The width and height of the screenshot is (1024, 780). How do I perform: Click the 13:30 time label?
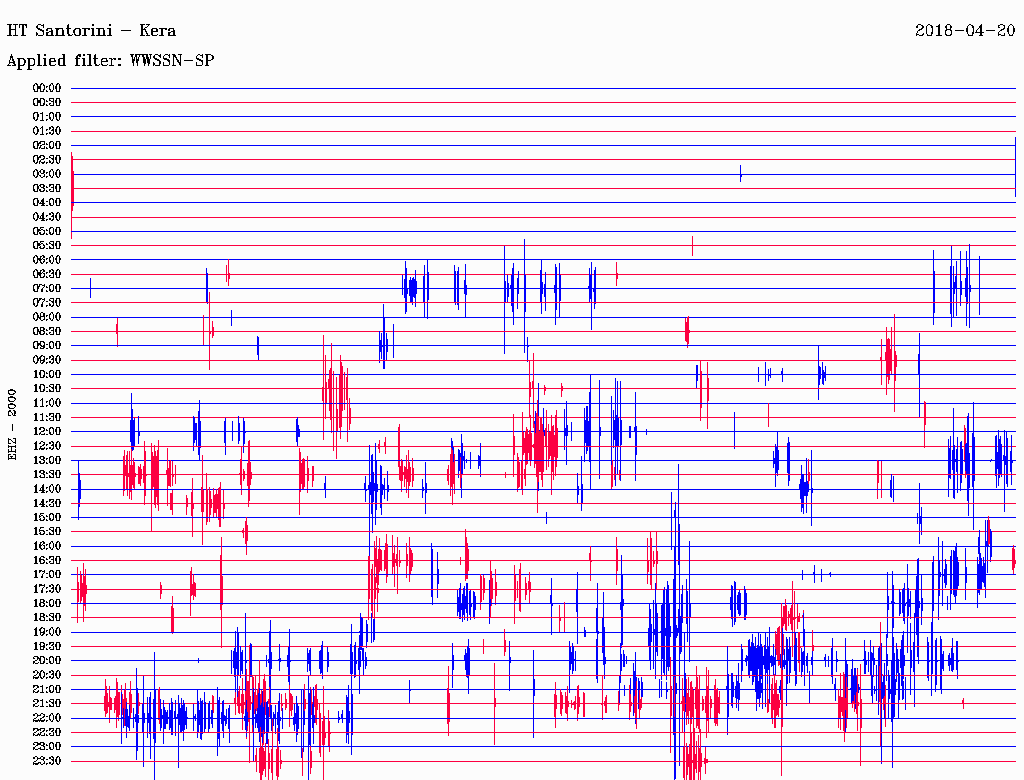pos(47,474)
